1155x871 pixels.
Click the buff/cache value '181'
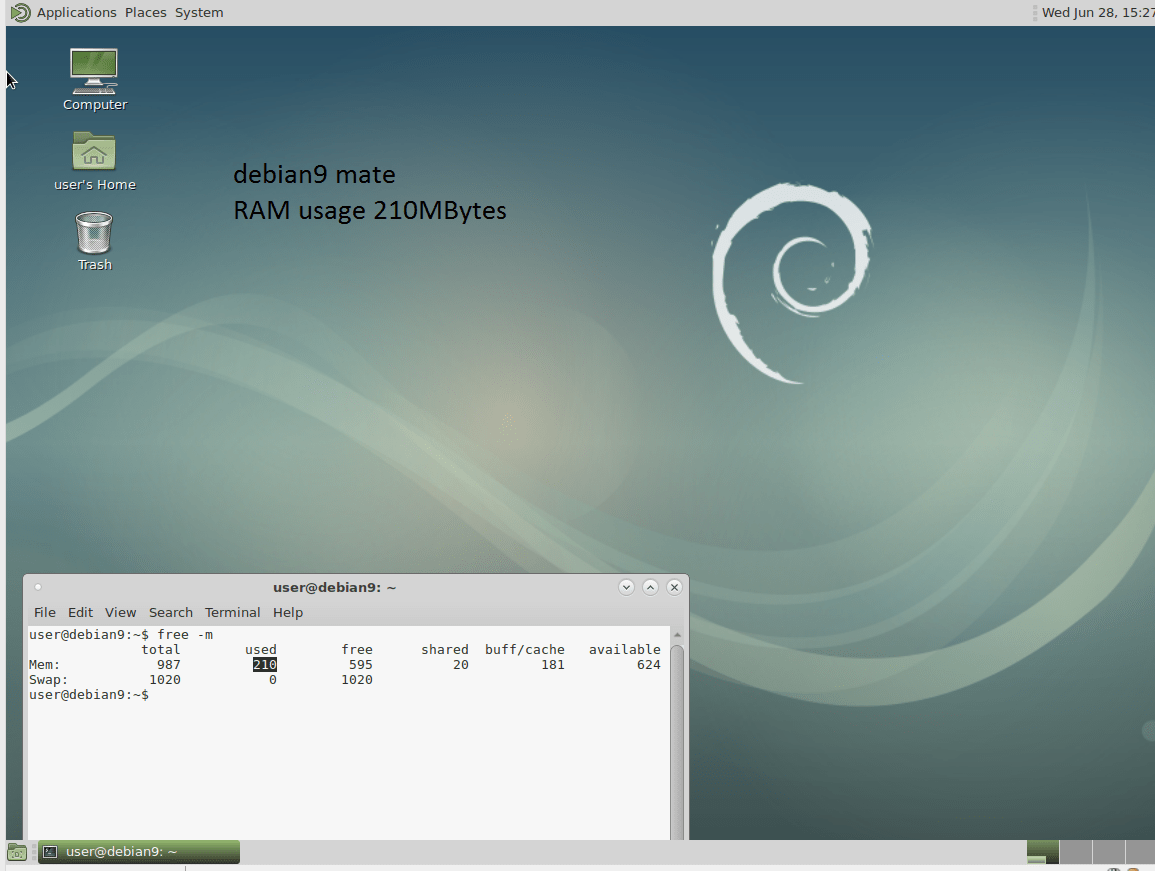pyautogui.click(x=552, y=665)
